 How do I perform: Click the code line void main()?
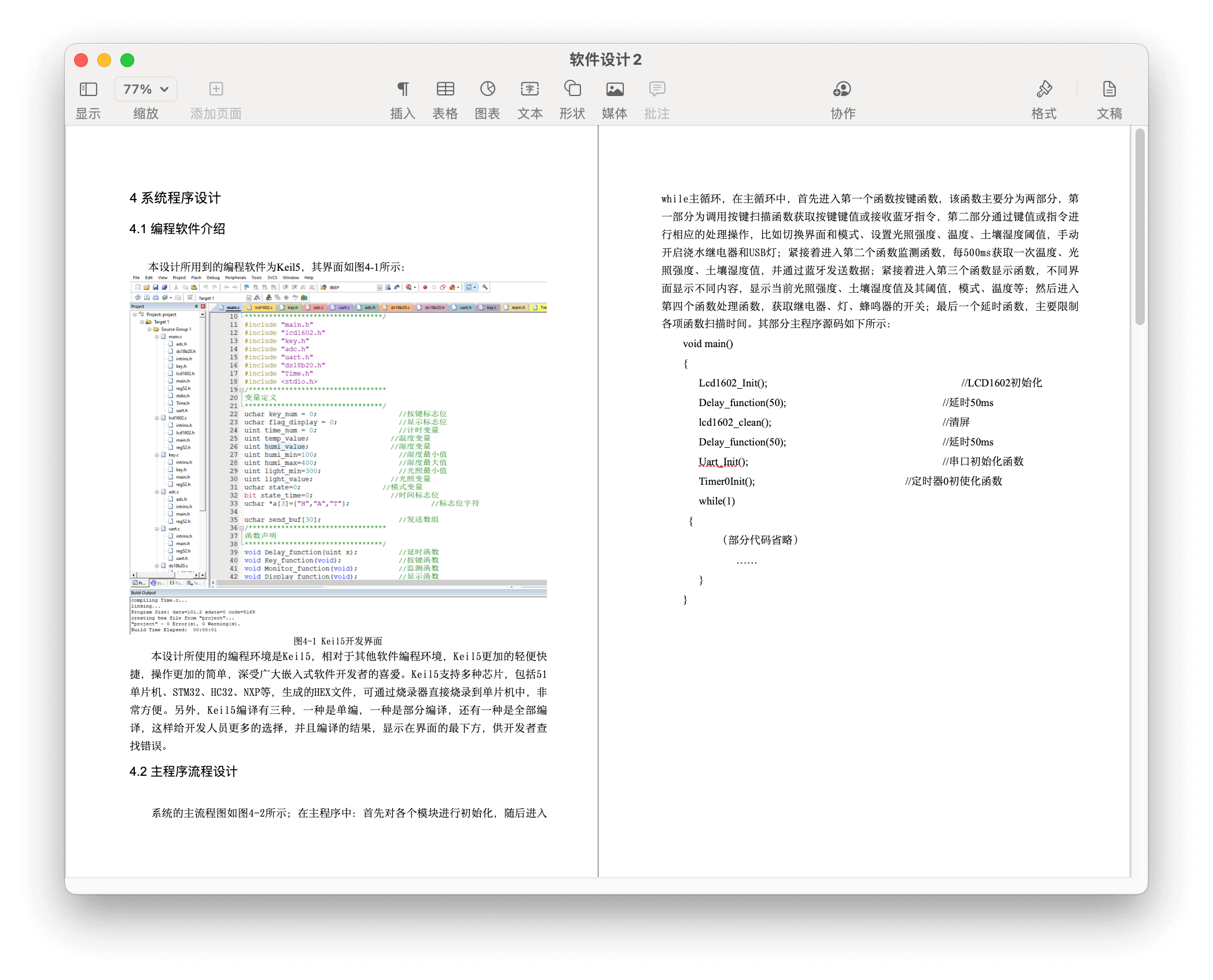[x=708, y=344]
